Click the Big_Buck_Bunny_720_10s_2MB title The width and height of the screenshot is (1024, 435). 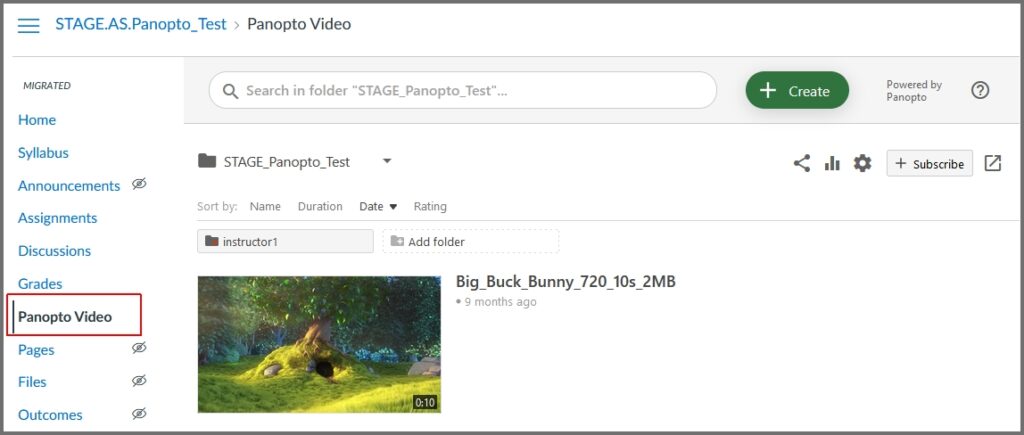(x=566, y=282)
